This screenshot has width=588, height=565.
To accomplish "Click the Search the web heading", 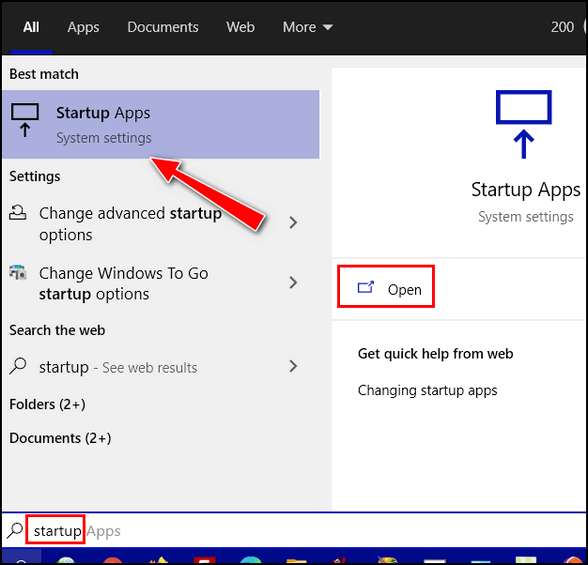I will [57, 330].
